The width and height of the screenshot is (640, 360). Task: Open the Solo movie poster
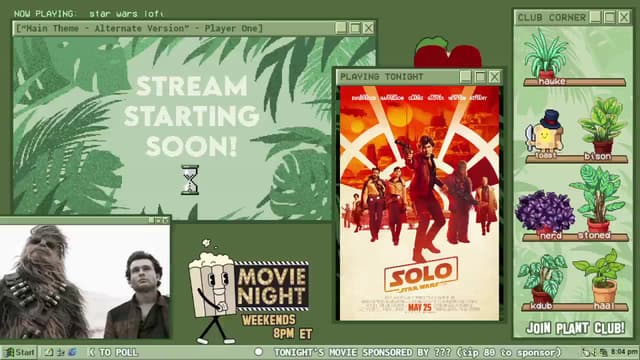419,203
